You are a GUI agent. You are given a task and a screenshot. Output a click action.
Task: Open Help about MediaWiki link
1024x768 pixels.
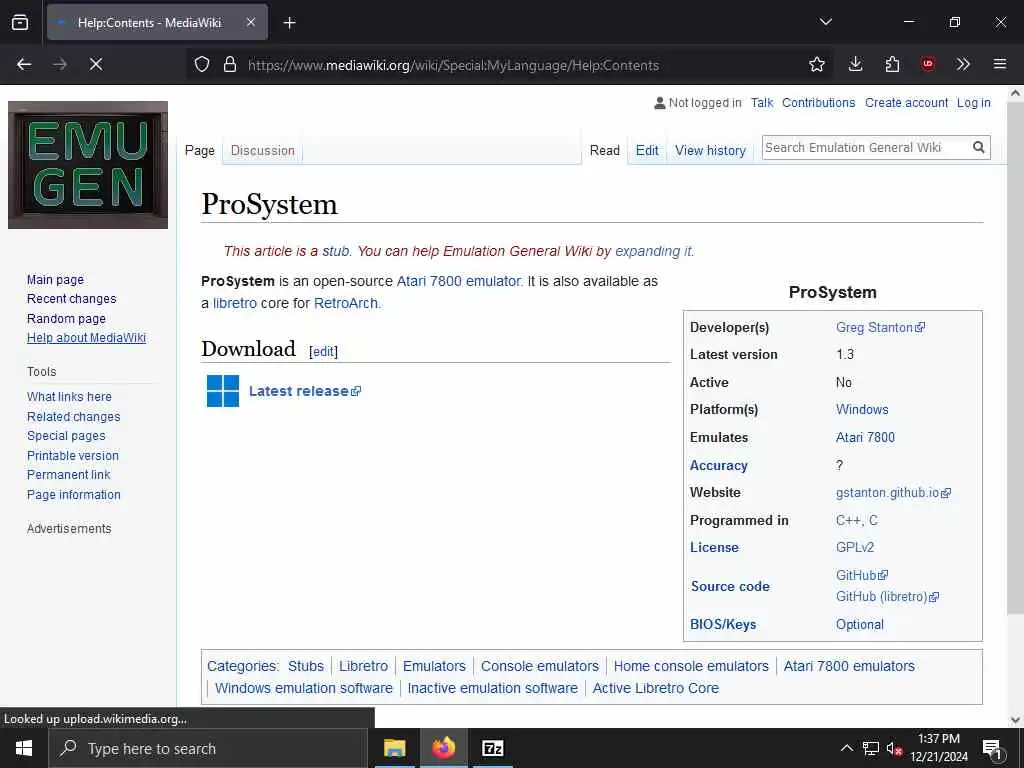tap(86, 338)
